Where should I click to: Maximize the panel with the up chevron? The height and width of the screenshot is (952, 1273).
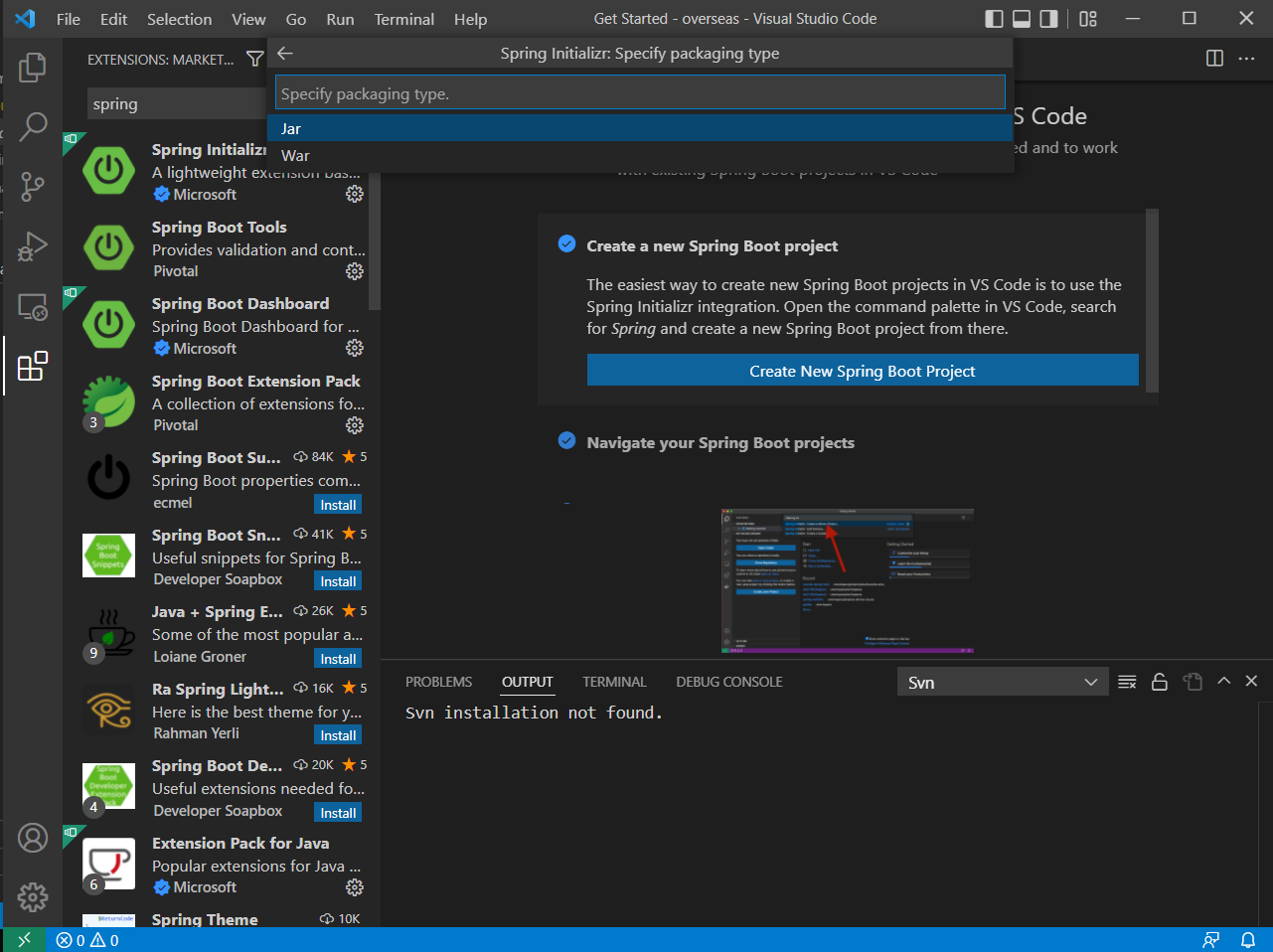(x=1224, y=682)
